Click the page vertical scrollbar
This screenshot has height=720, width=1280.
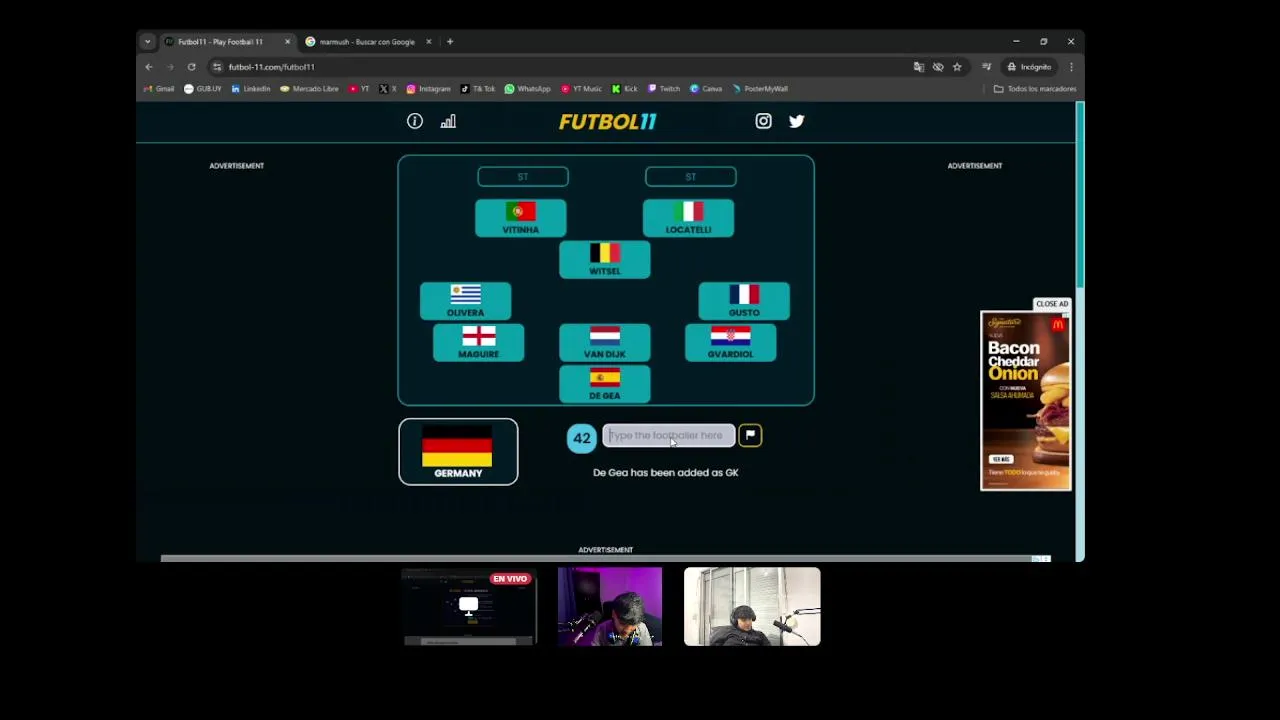coord(1080,195)
